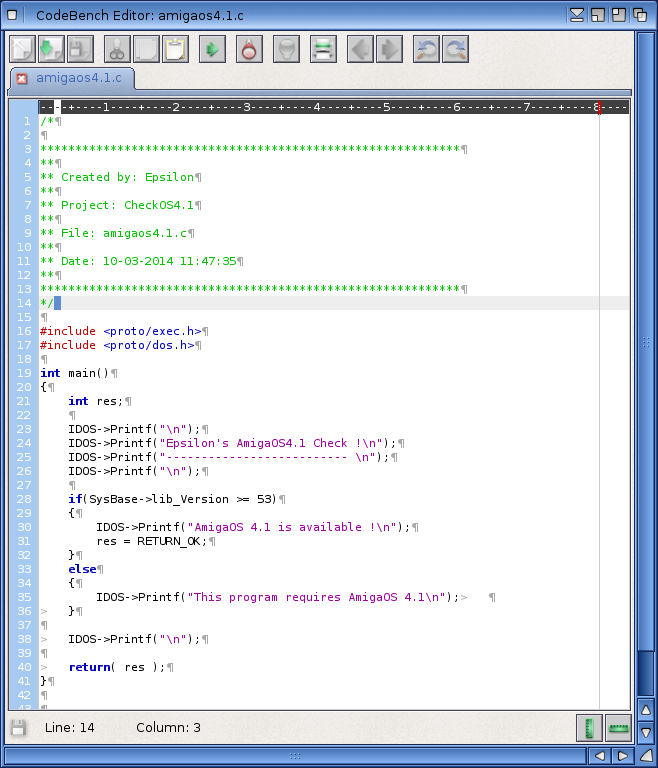This screenshot has height=768, width=658.
Task: Go back using the grey left arrow icon
Action: tap(360, 49)
